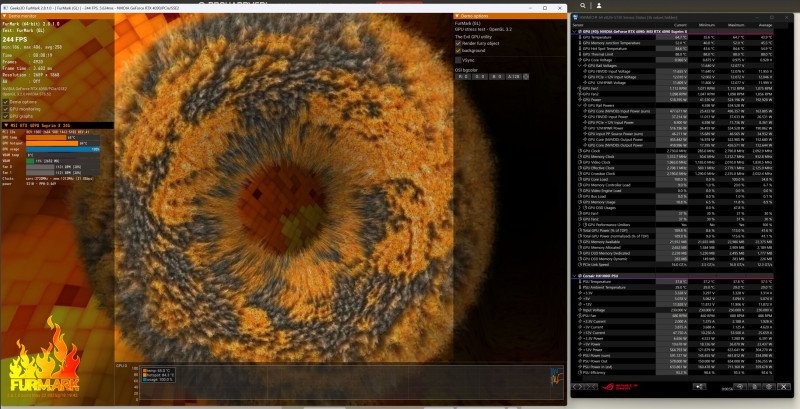Image resolution: width=800 pixels, height=409 pixels.
Task: Click the Current column header in HWiNFO
Action: [681, 25]
